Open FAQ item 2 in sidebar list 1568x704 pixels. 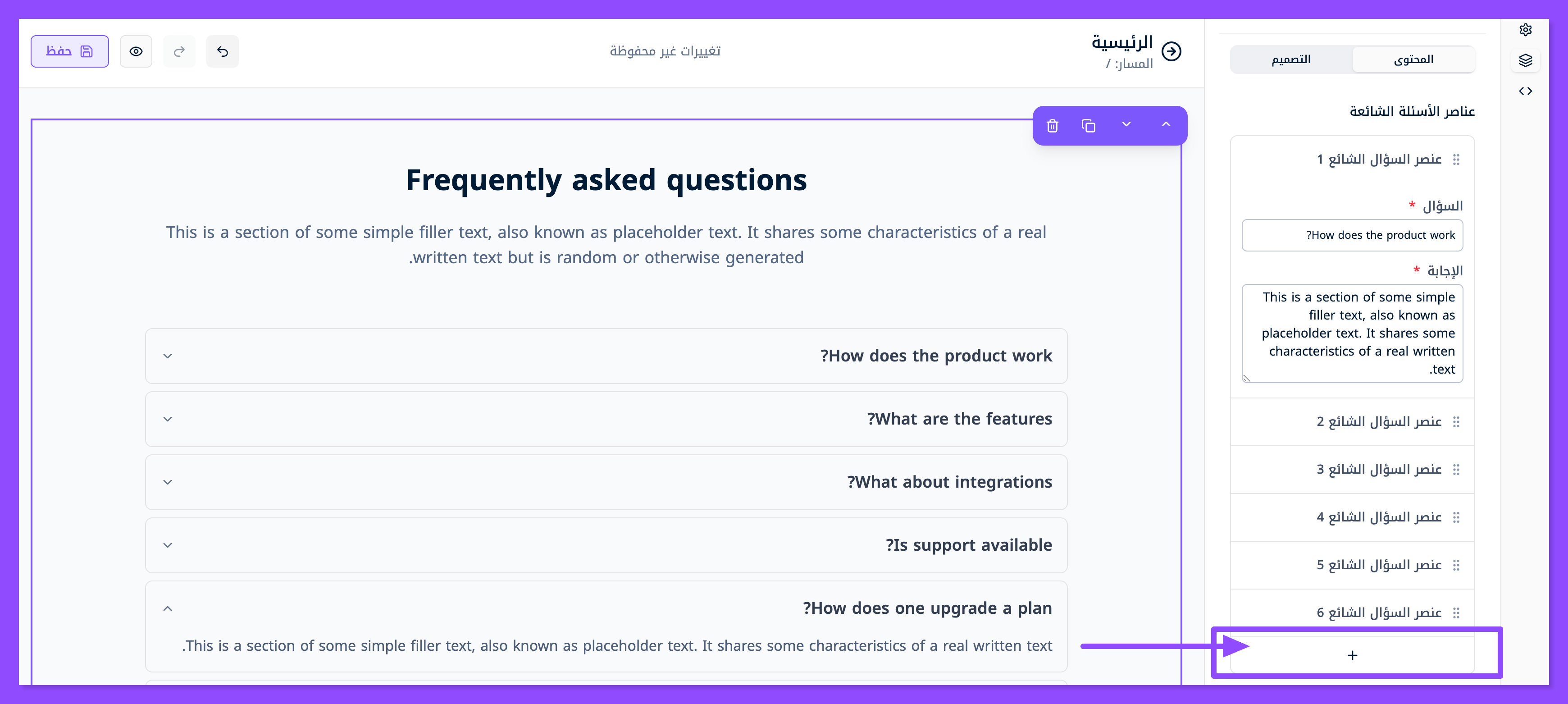pos(1379,421)
